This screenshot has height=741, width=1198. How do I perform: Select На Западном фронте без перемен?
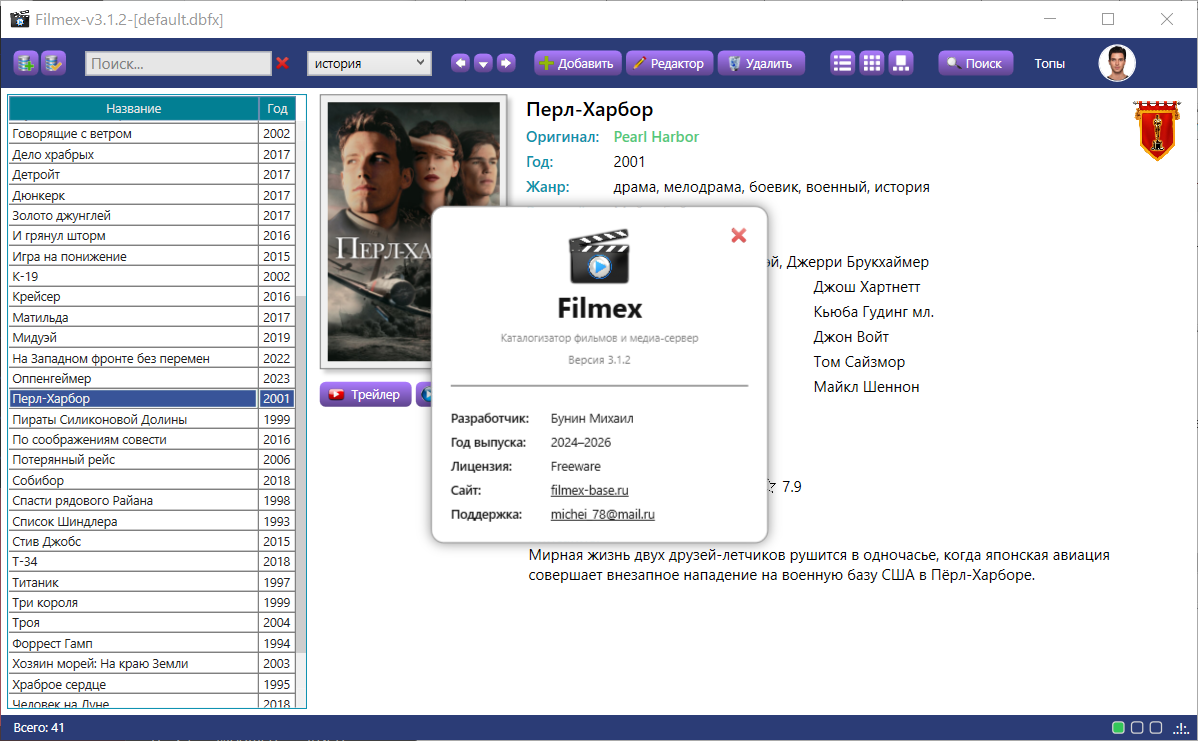pyautogui.click(x=152, y=358)
